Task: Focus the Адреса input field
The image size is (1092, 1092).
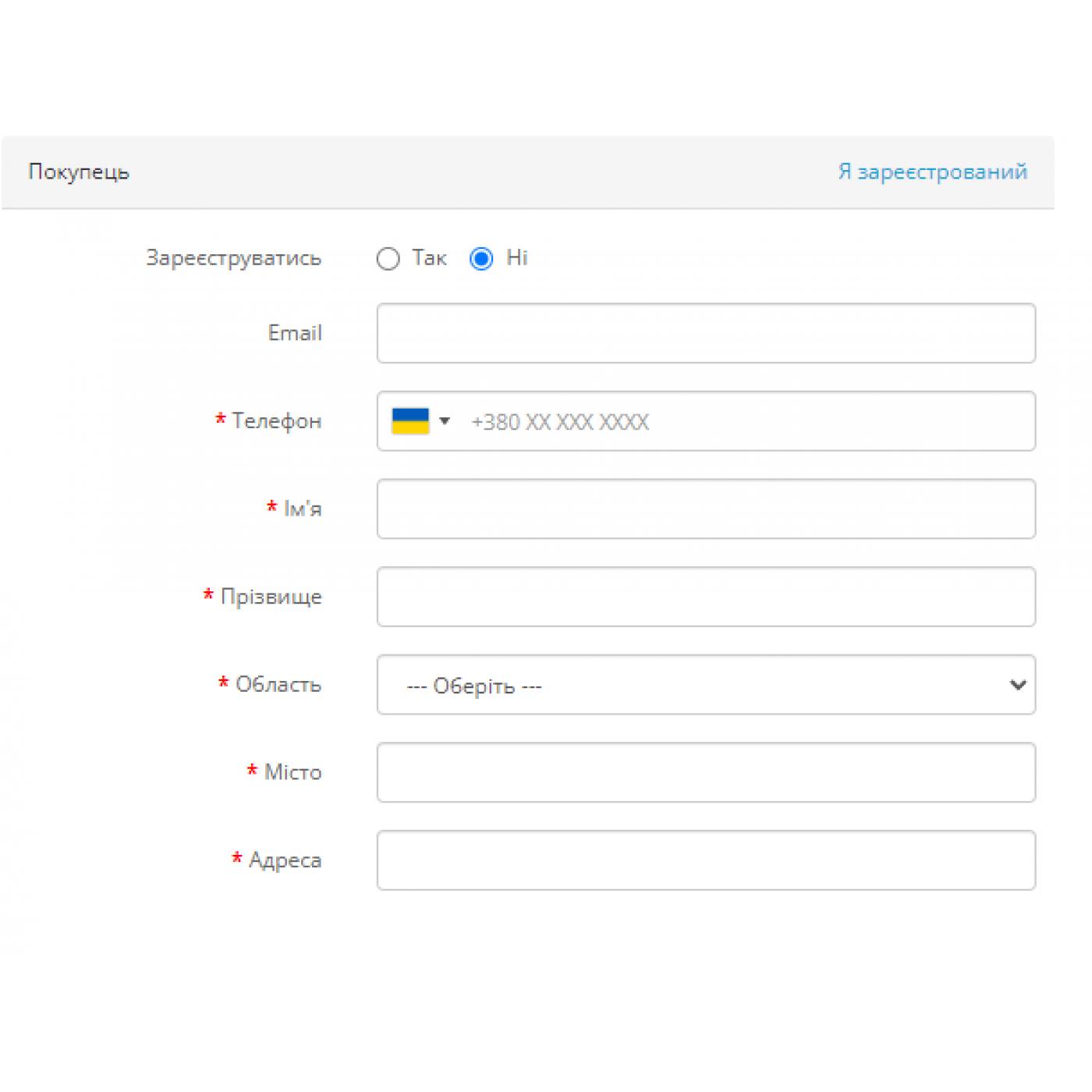Action: pyautogui.click(x=706, y=860)
